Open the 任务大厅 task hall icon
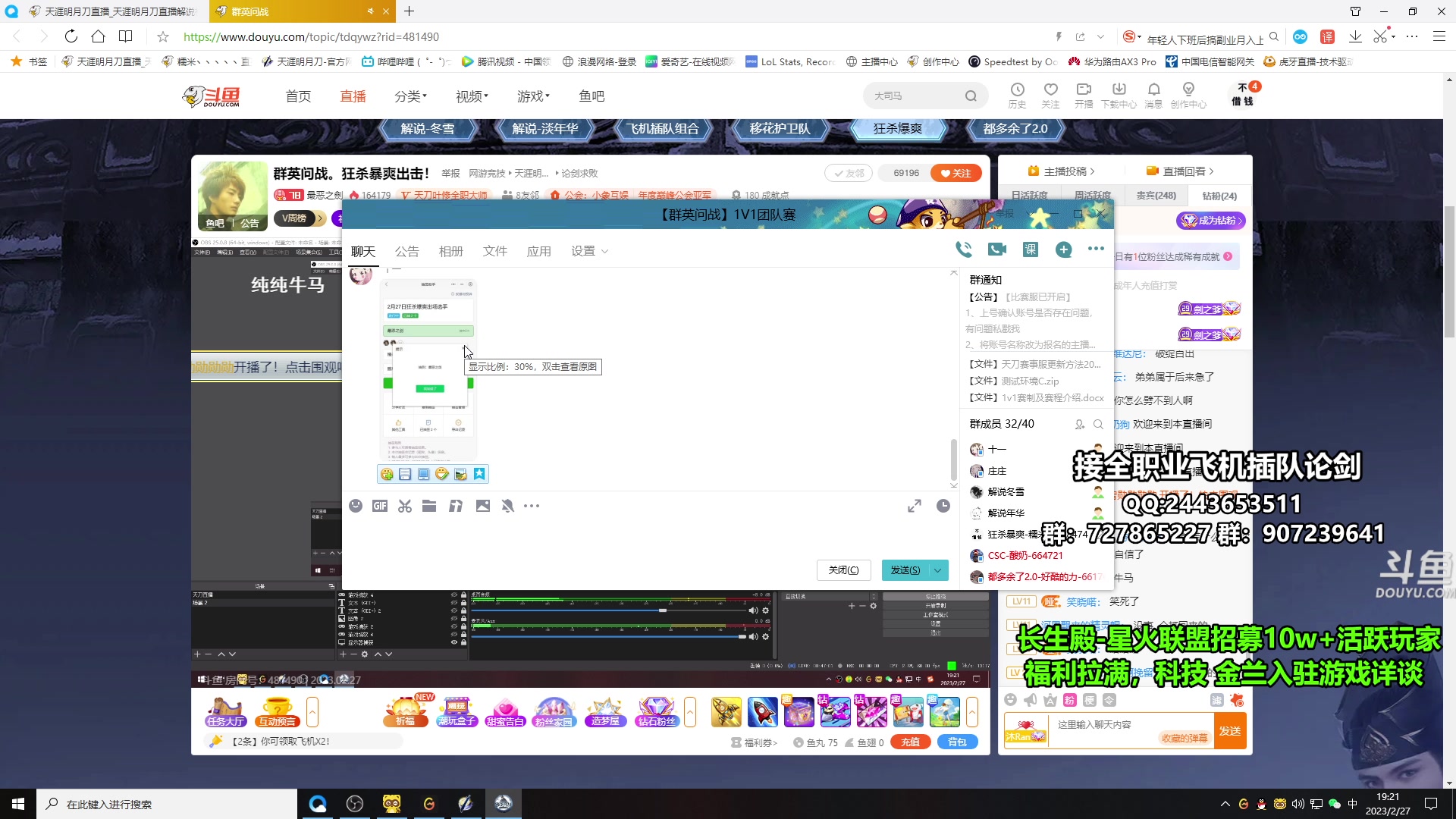Image resolution: width=1456 pixels, height=819 pixels. tap(226, 713)
